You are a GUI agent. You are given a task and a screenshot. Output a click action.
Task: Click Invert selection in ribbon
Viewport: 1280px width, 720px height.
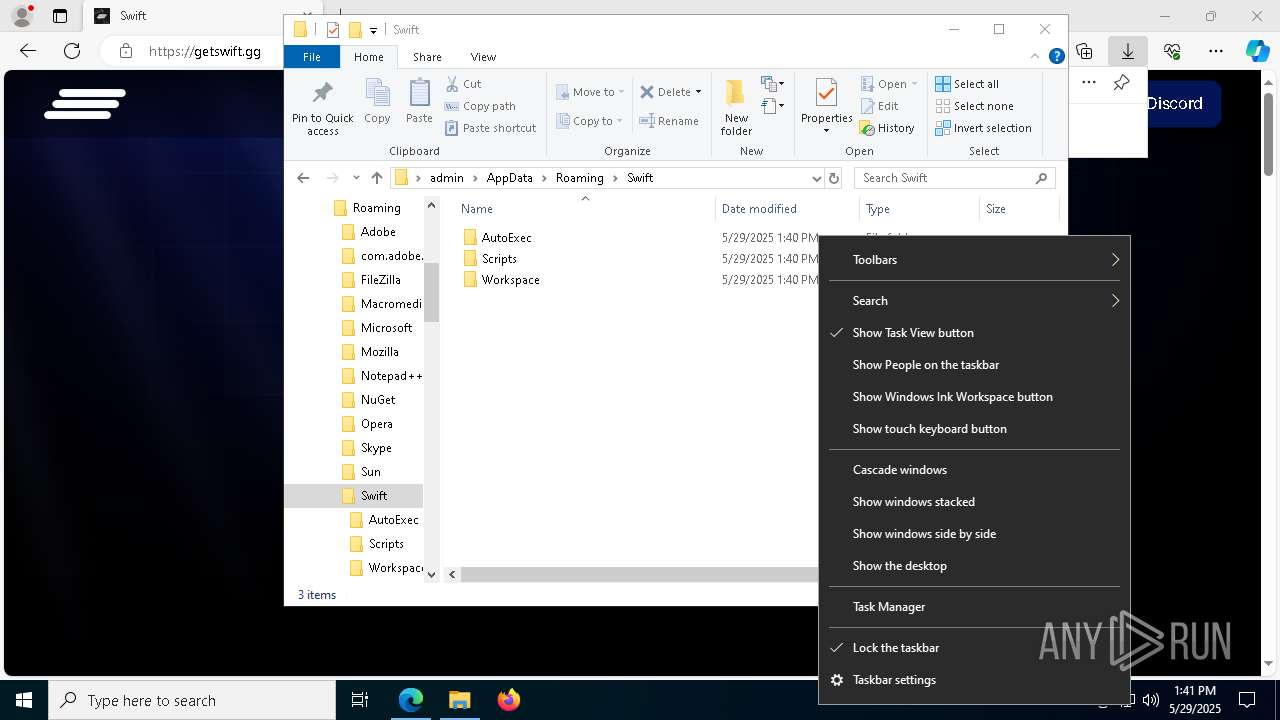[983, 128]
